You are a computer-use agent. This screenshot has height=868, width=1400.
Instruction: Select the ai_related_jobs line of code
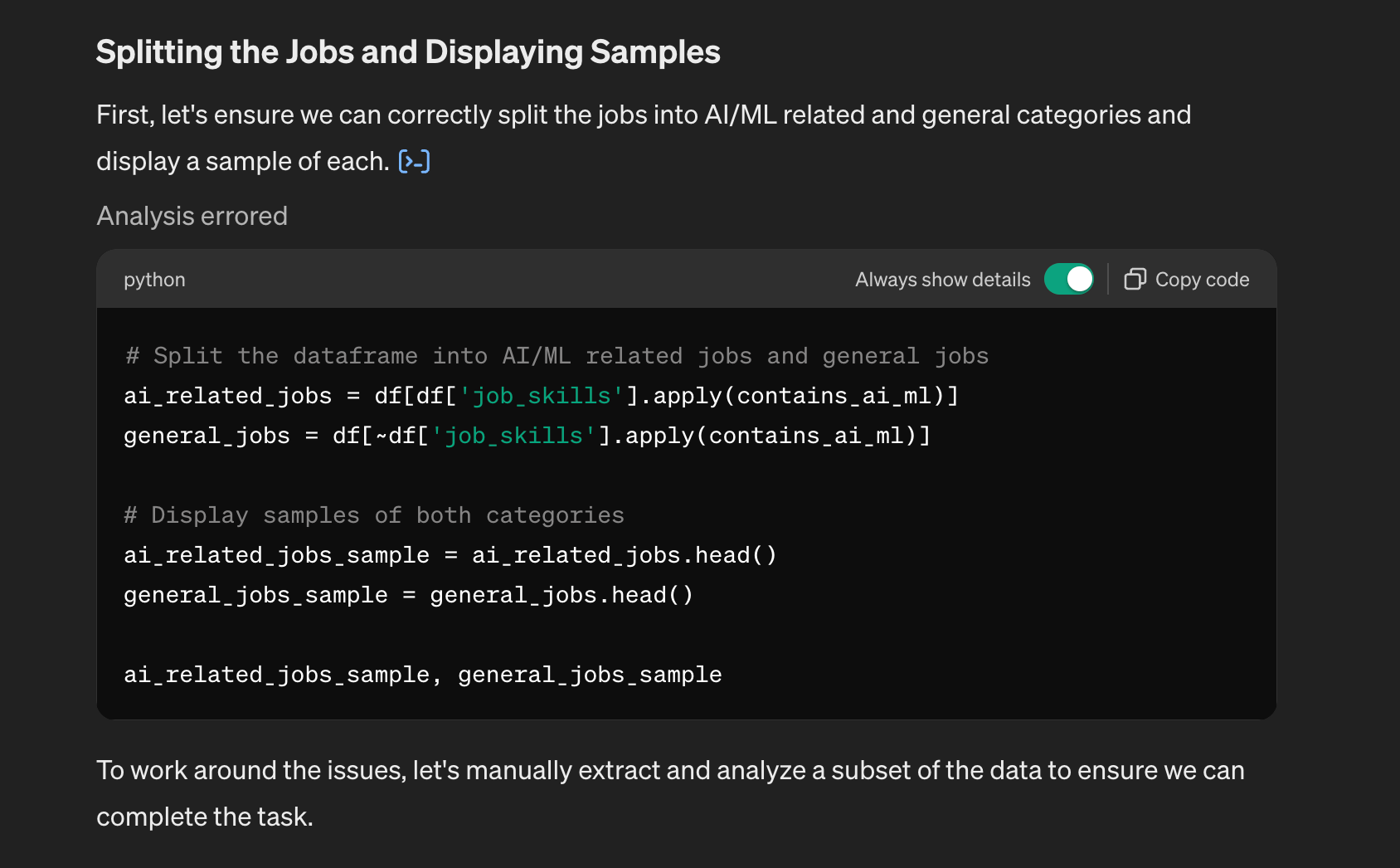(x=540, y=396)
